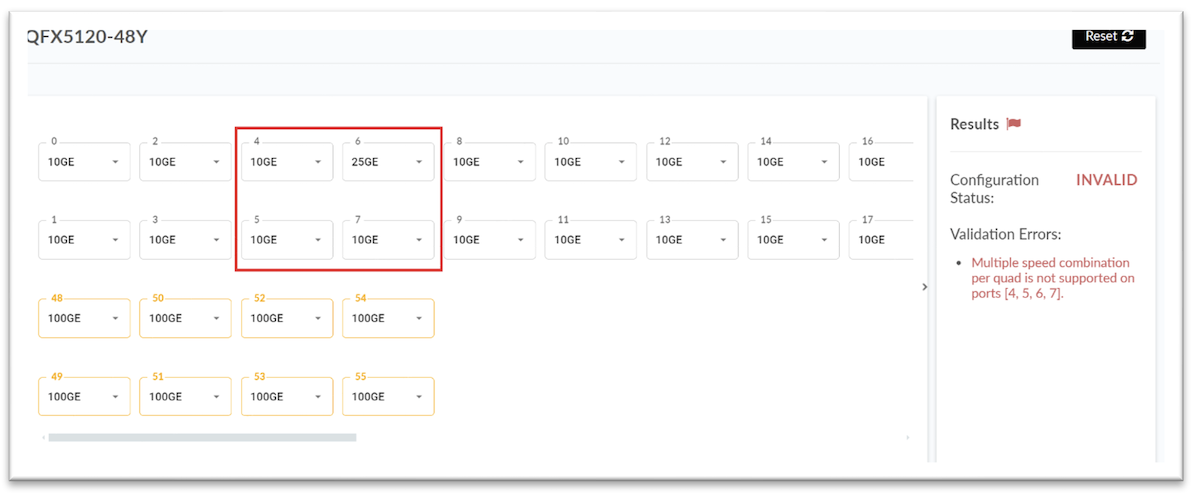
Task: Open port 5 speed dropdown
Action: click(x=287, y=240)
